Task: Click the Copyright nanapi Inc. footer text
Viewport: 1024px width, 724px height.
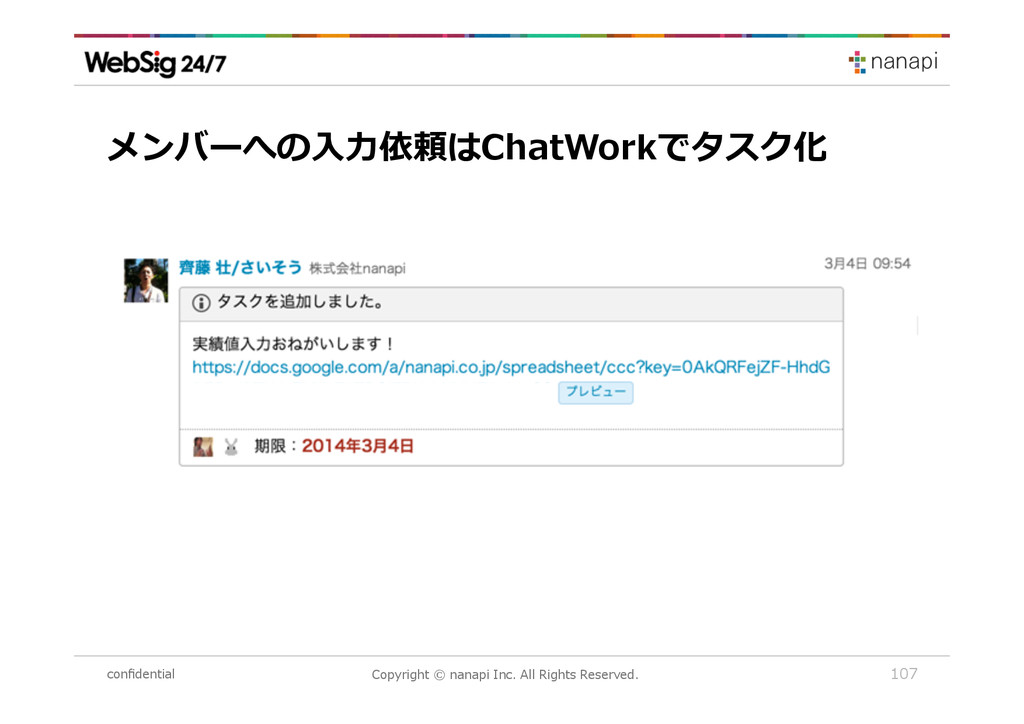Action: [505, 674]
